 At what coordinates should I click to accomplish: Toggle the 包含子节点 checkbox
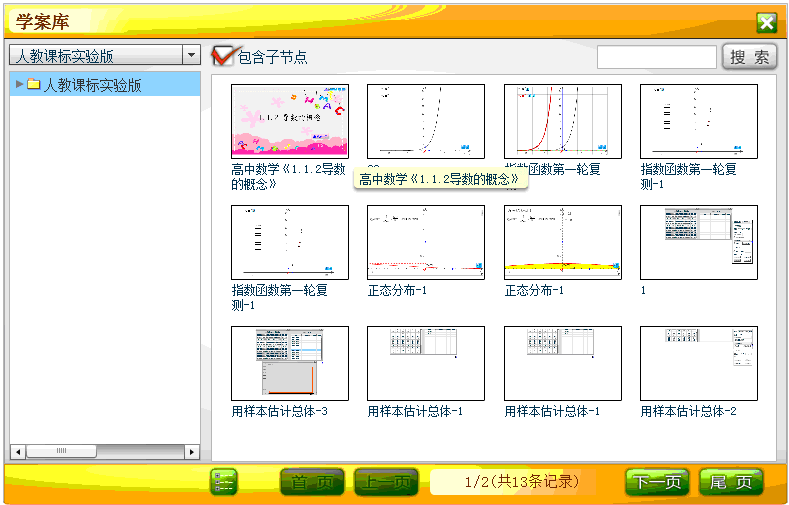[x=223, y=56]
